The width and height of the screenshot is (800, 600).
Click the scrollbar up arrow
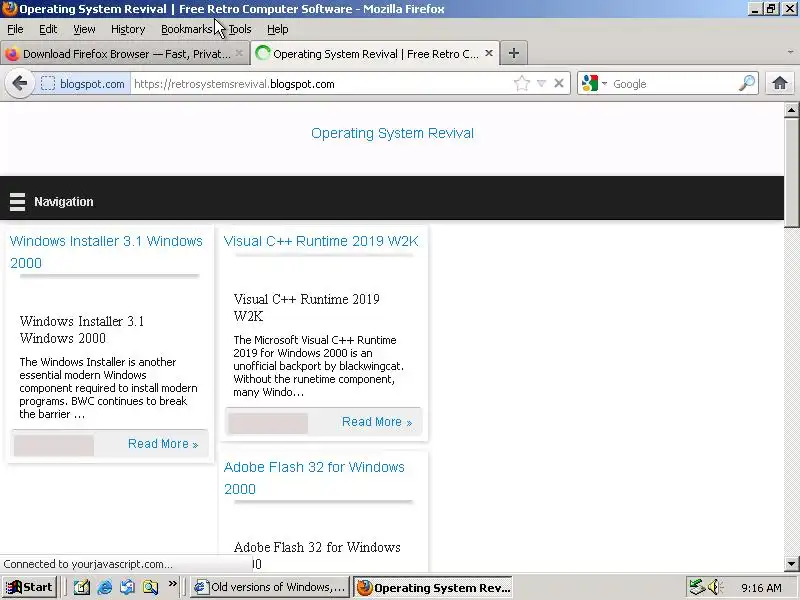coord(791,109)
